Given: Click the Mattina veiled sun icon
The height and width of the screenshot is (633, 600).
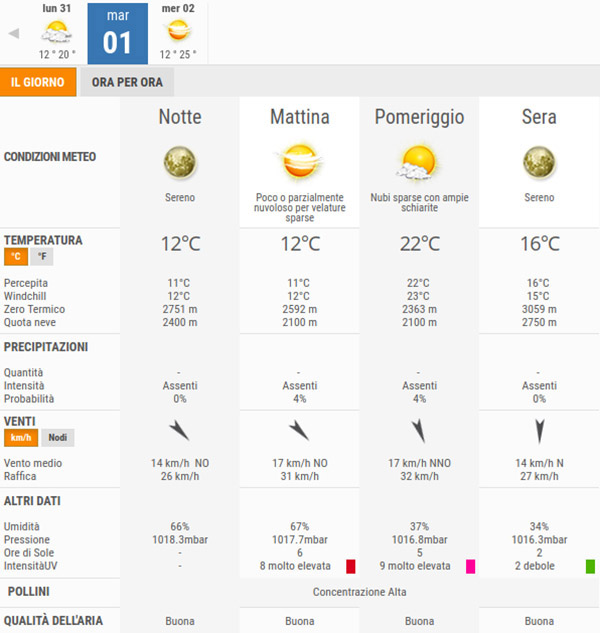Looking at the screenshot, I should pyautogui.click(x=300, y=161).
